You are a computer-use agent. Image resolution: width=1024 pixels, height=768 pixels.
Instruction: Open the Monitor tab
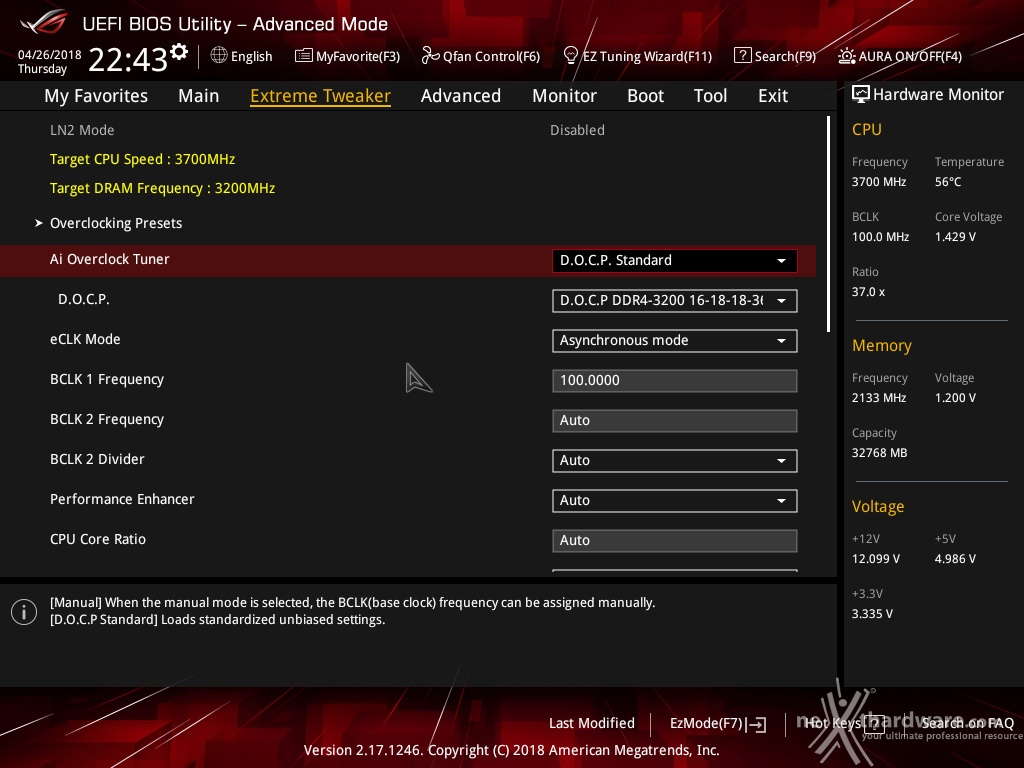coord(564,96)
